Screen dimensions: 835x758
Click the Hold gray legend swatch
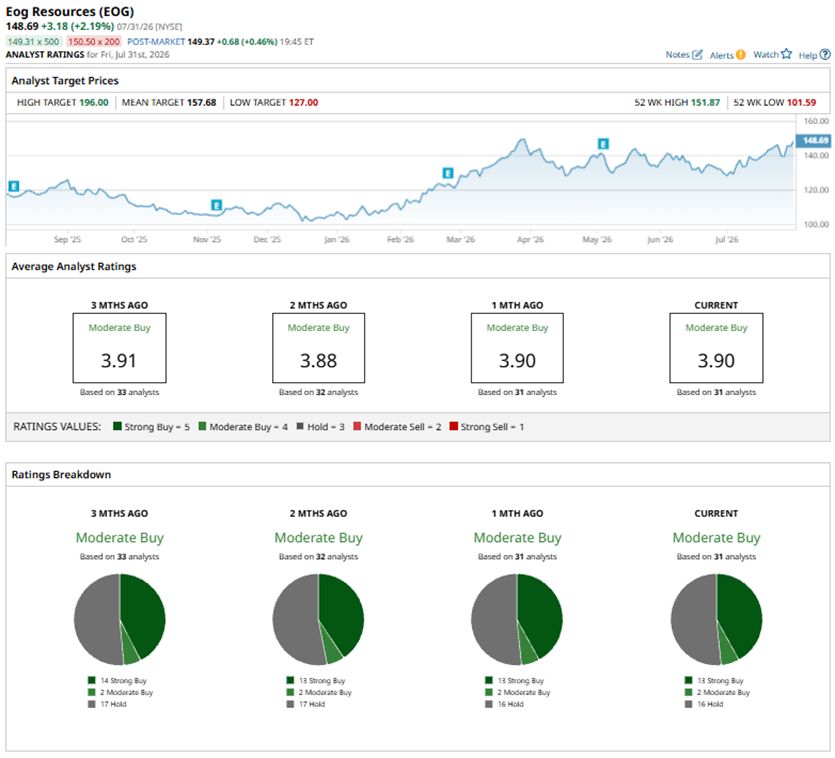(x=300, y=426)
